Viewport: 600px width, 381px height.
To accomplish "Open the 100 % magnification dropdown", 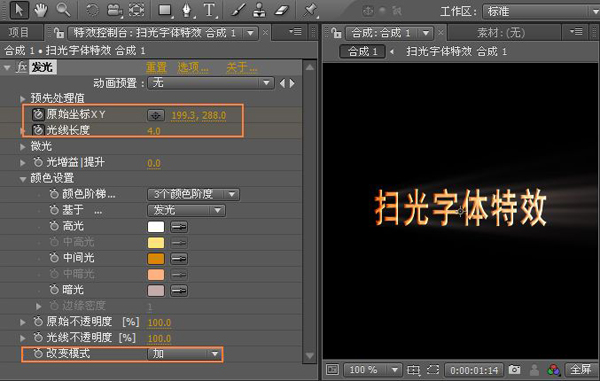I will tap(373, 370).
